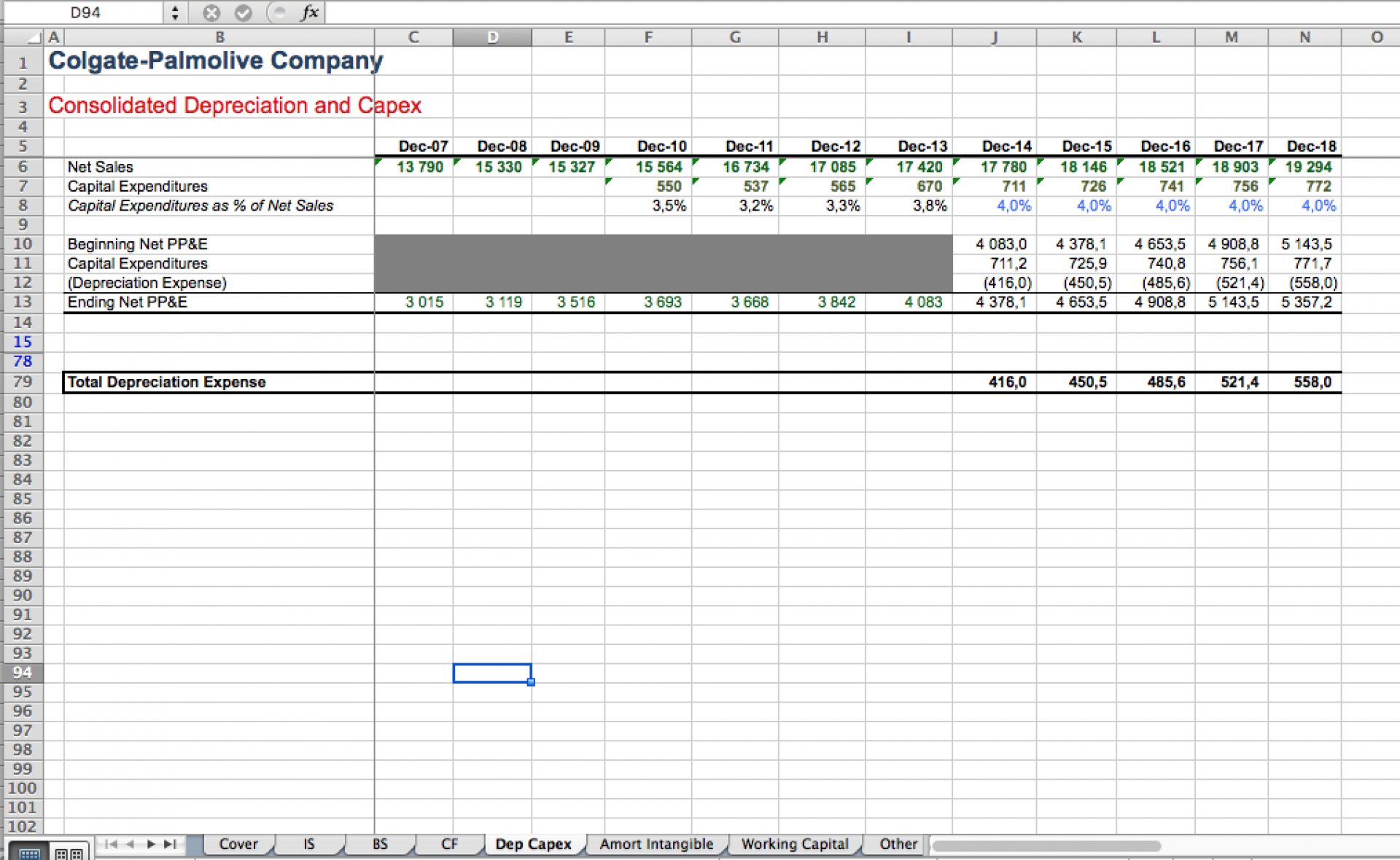Click the Ending Net PP&E label
Viewport: 1400px width, 860px height.
128,302
